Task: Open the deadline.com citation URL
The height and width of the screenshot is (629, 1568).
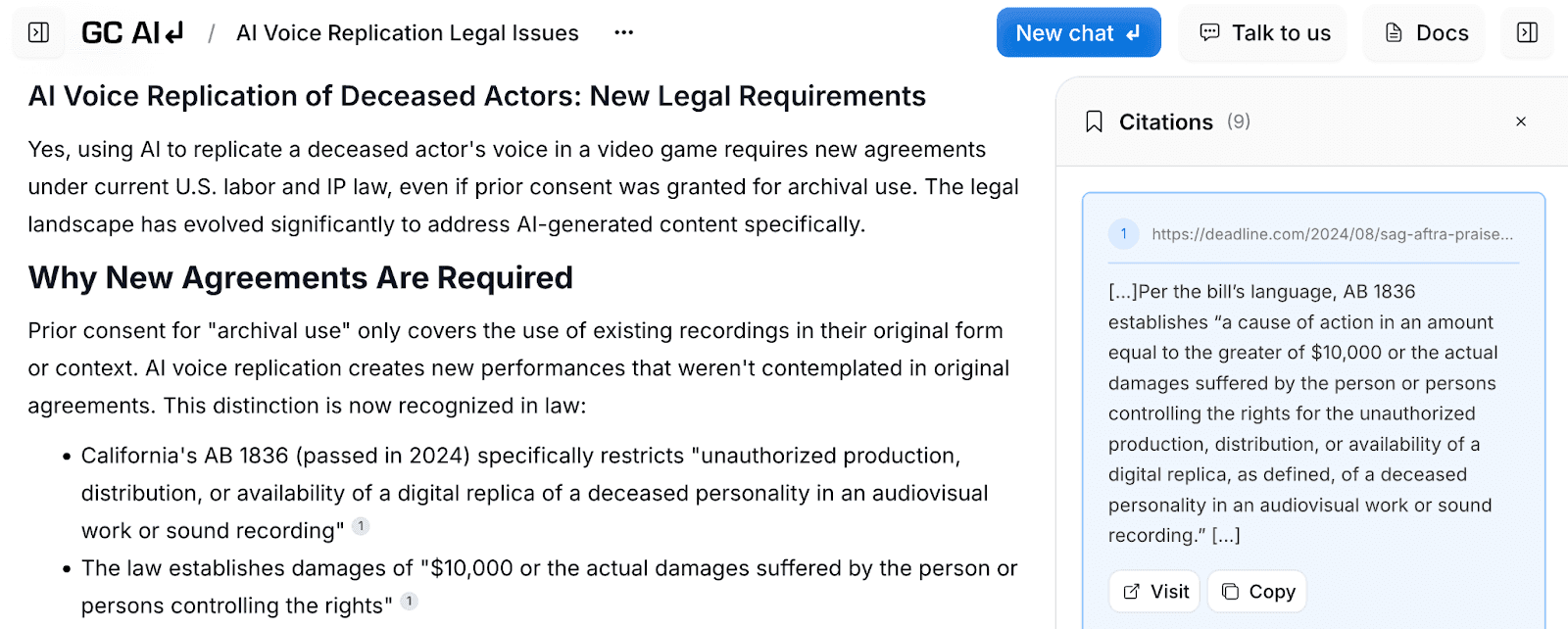Action: tap(1332, 234)
